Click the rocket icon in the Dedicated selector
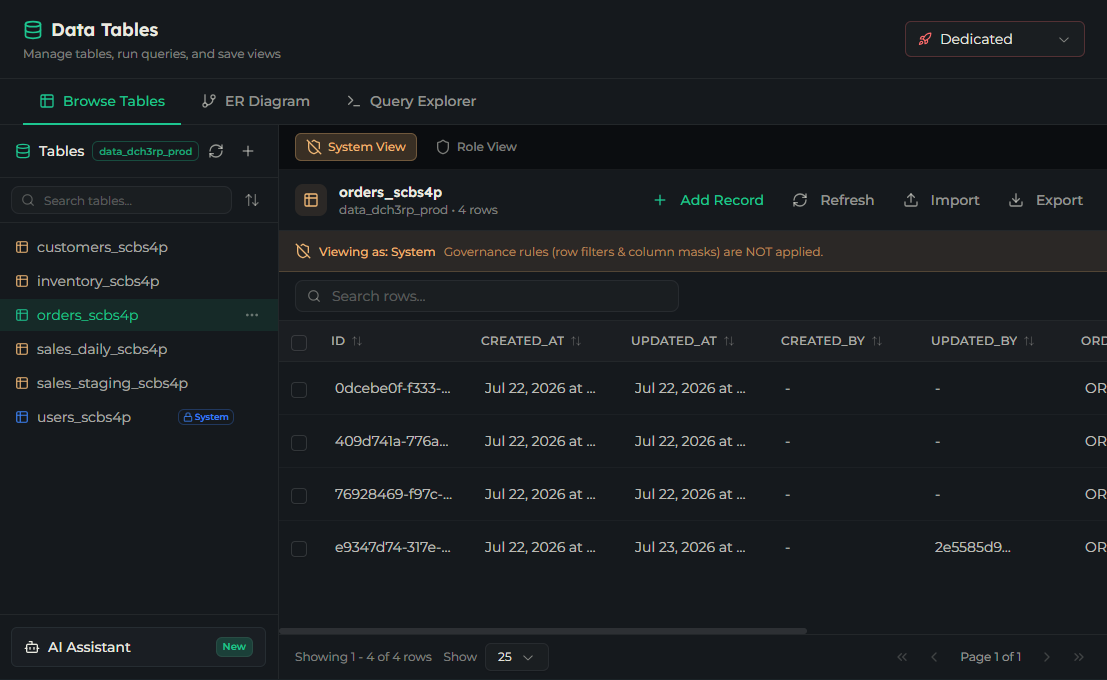Viewport: 1107px width, 680px height. click(925, 39)
